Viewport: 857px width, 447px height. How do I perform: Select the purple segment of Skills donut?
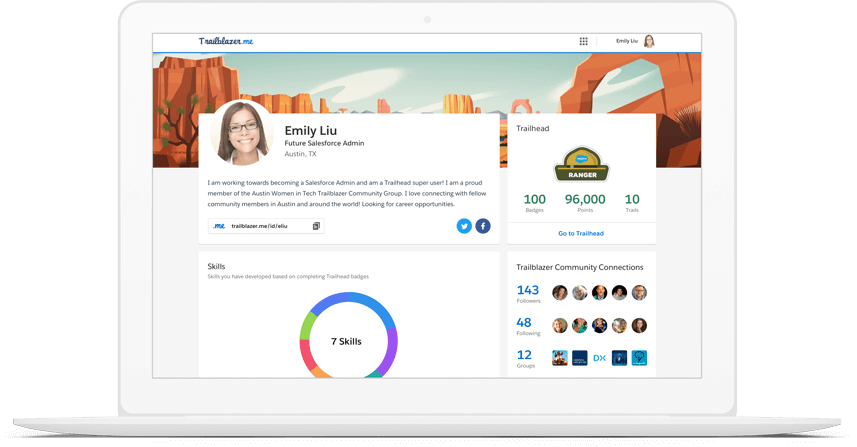tap(390, 350)
